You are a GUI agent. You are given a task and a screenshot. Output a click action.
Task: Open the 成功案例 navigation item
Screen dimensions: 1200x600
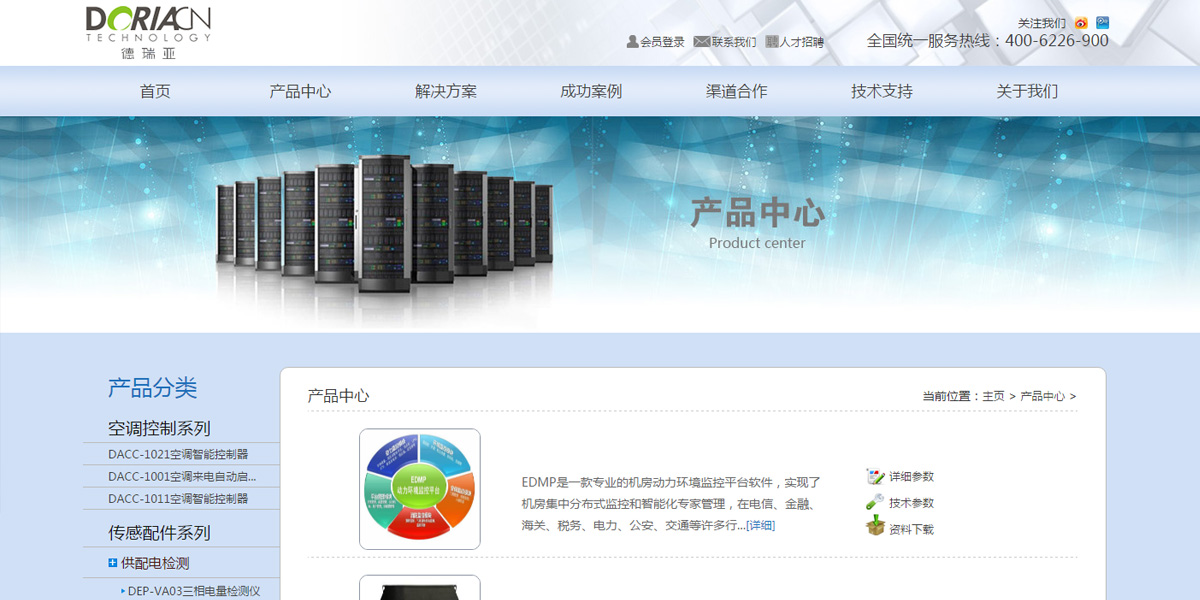[x=591, y=91]
